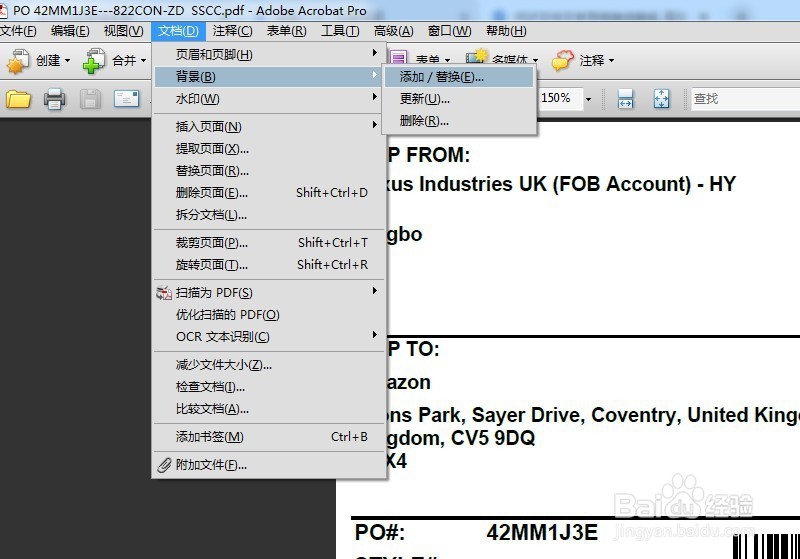Click the Comment speech bubble icon

tap(563, 60)
